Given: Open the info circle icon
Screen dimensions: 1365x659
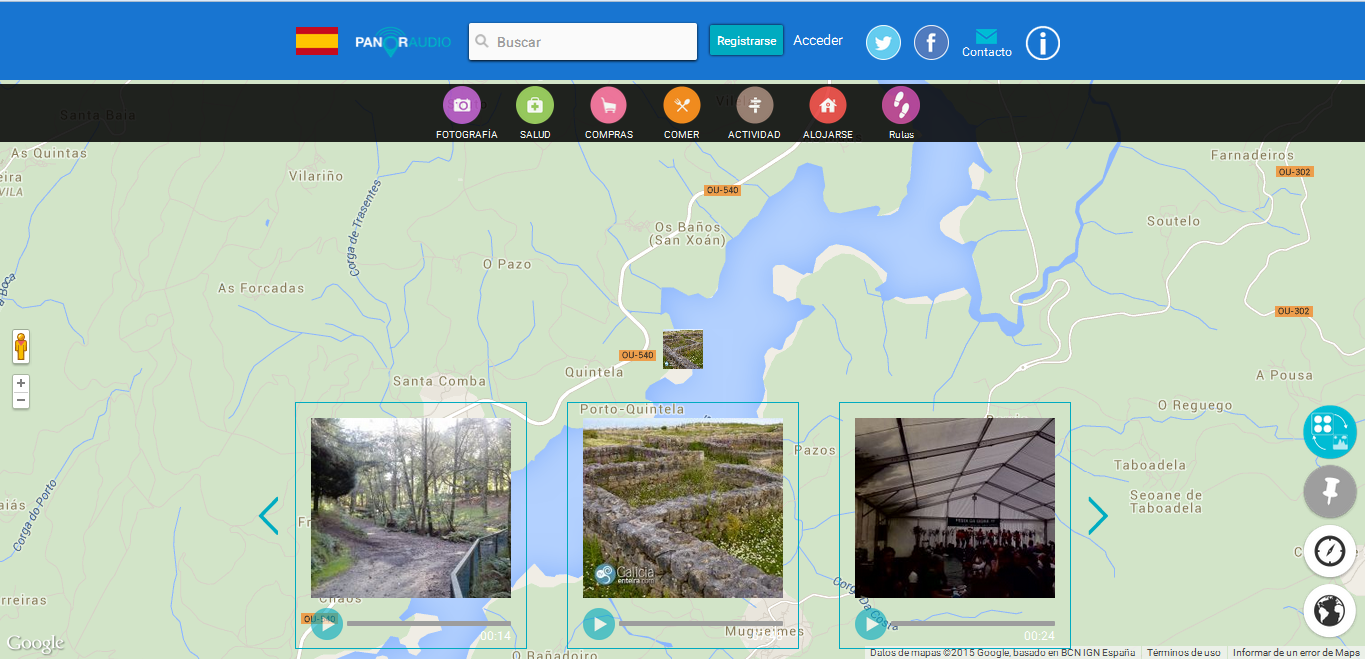Looking at the screenshot, I should [1042, 43].
